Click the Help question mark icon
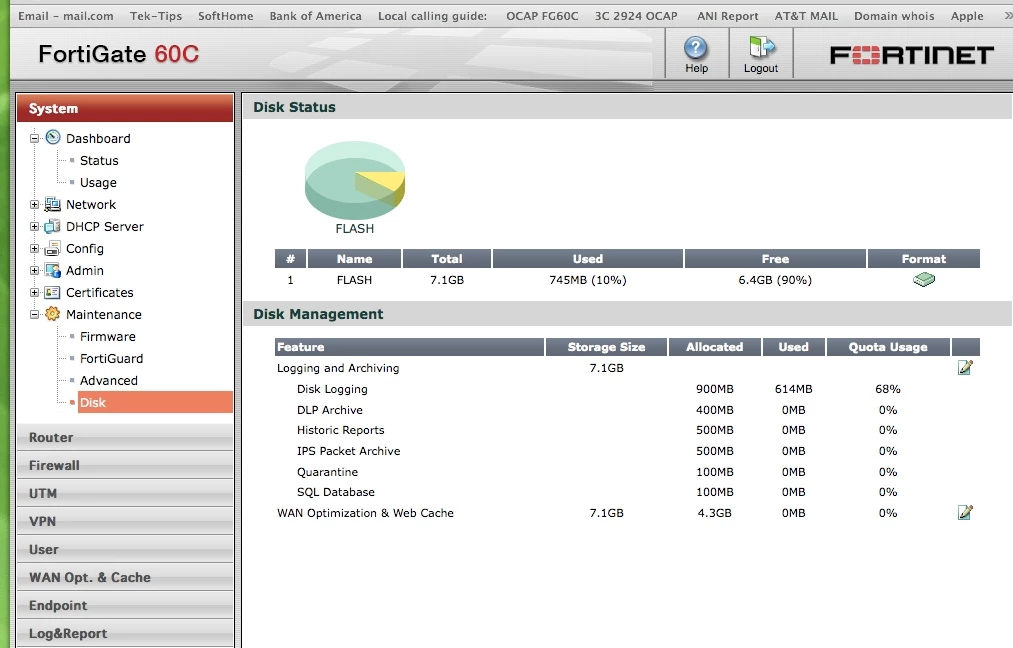The height and width of the screenshot is (648, 1013). 696,48
